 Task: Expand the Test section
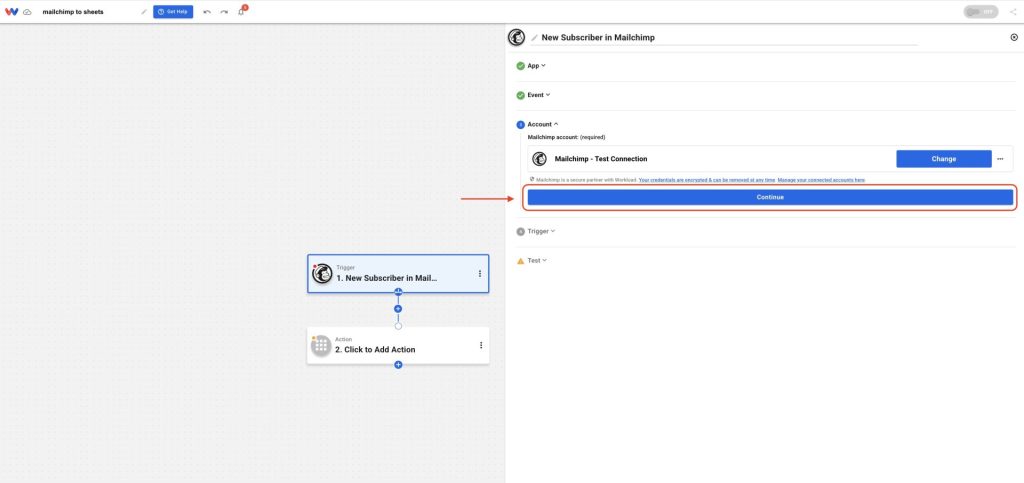click(537, 260)
